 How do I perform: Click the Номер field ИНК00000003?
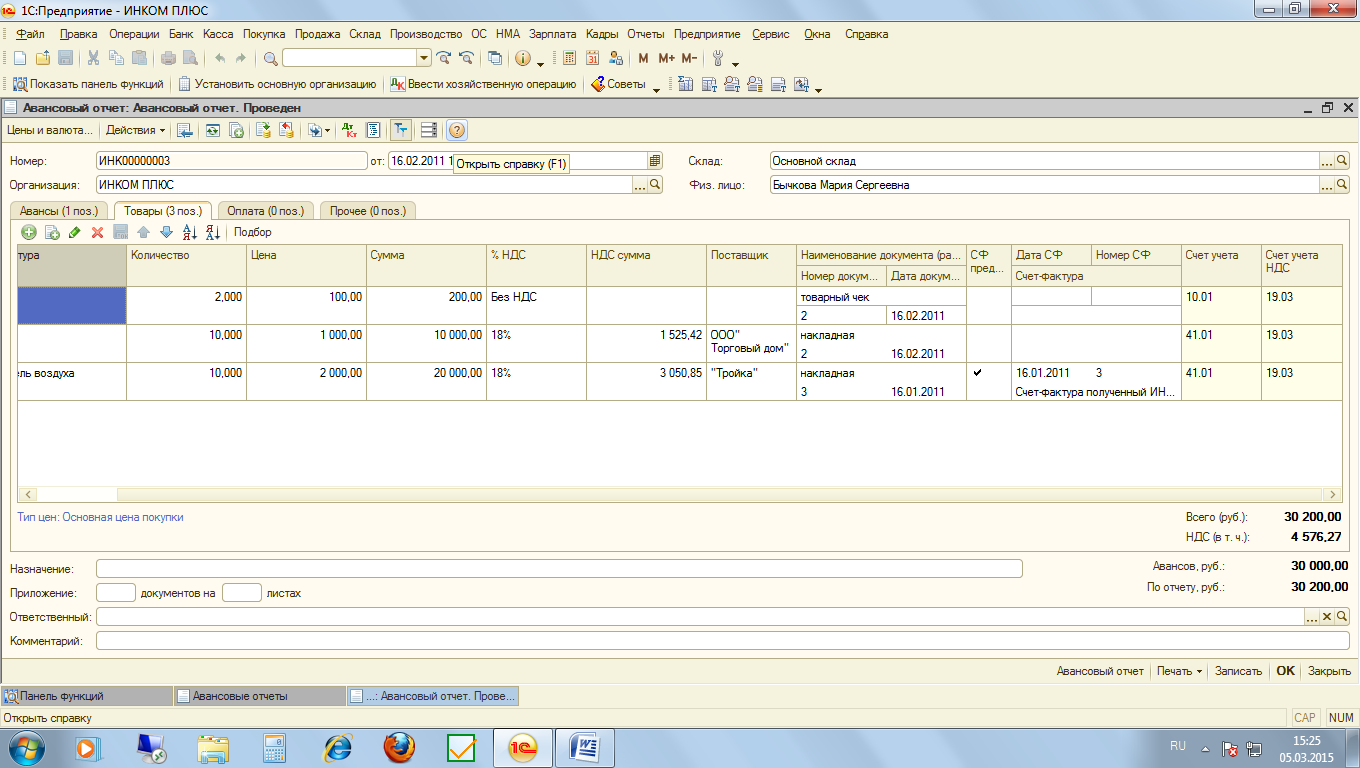232,160
